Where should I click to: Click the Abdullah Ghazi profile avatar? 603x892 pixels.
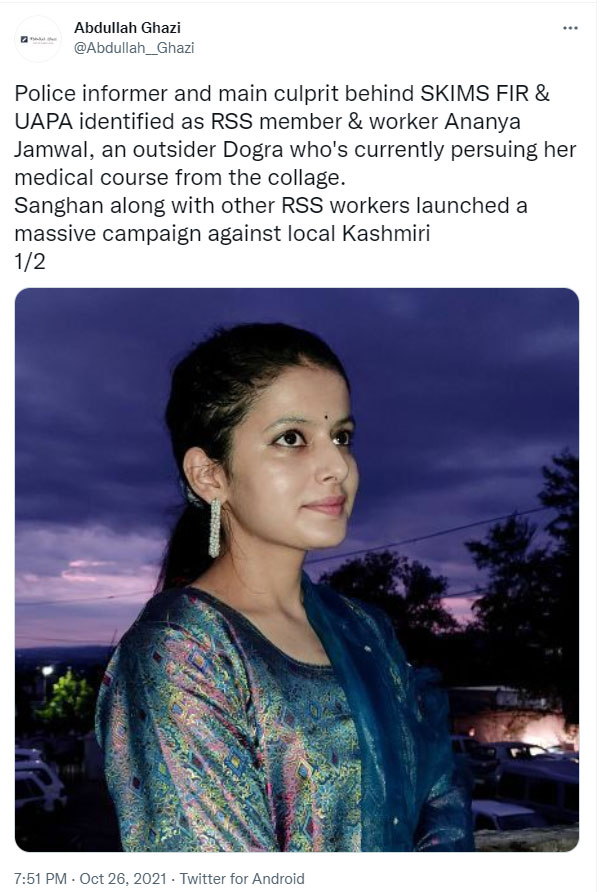(x=38, y=39)
